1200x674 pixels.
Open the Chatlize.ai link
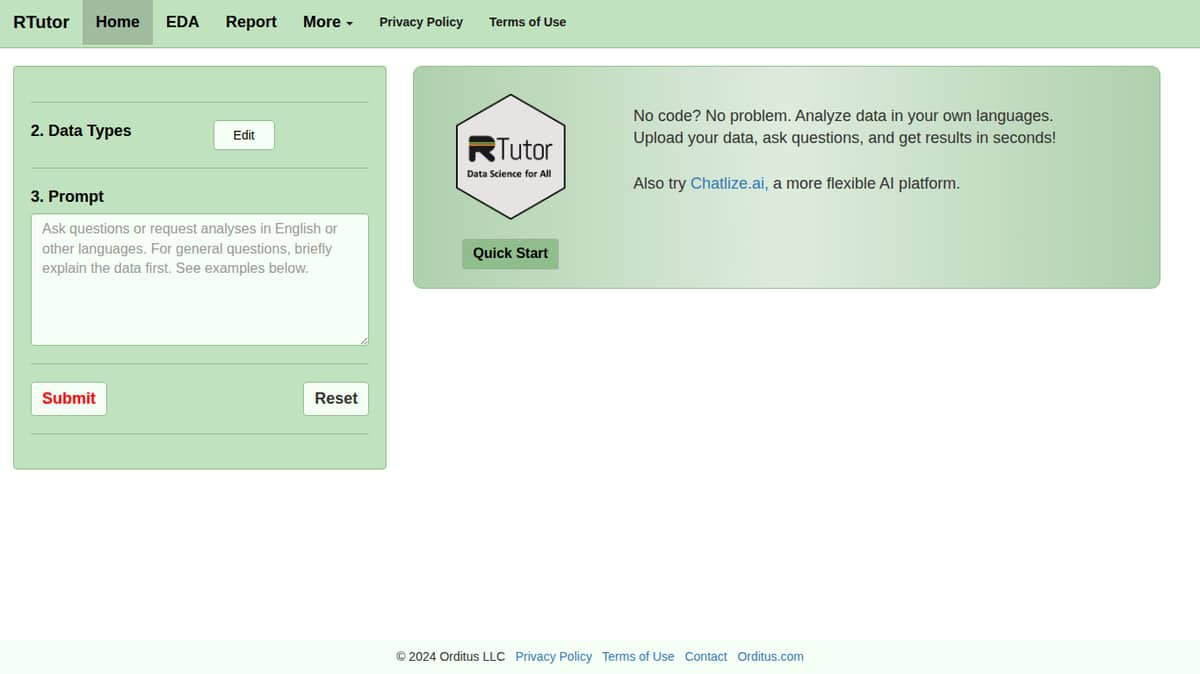728,184
